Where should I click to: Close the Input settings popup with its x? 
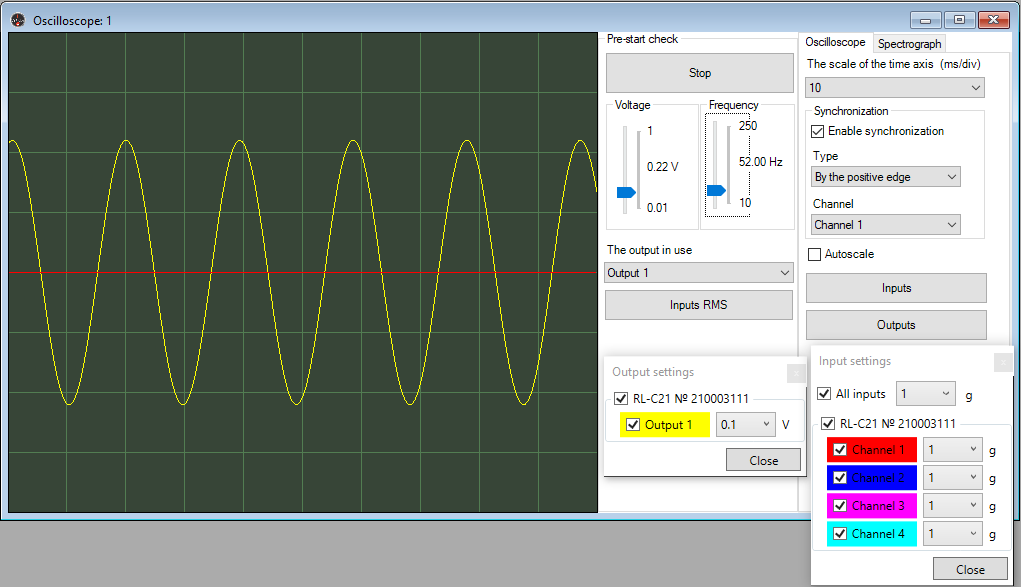1003,362
